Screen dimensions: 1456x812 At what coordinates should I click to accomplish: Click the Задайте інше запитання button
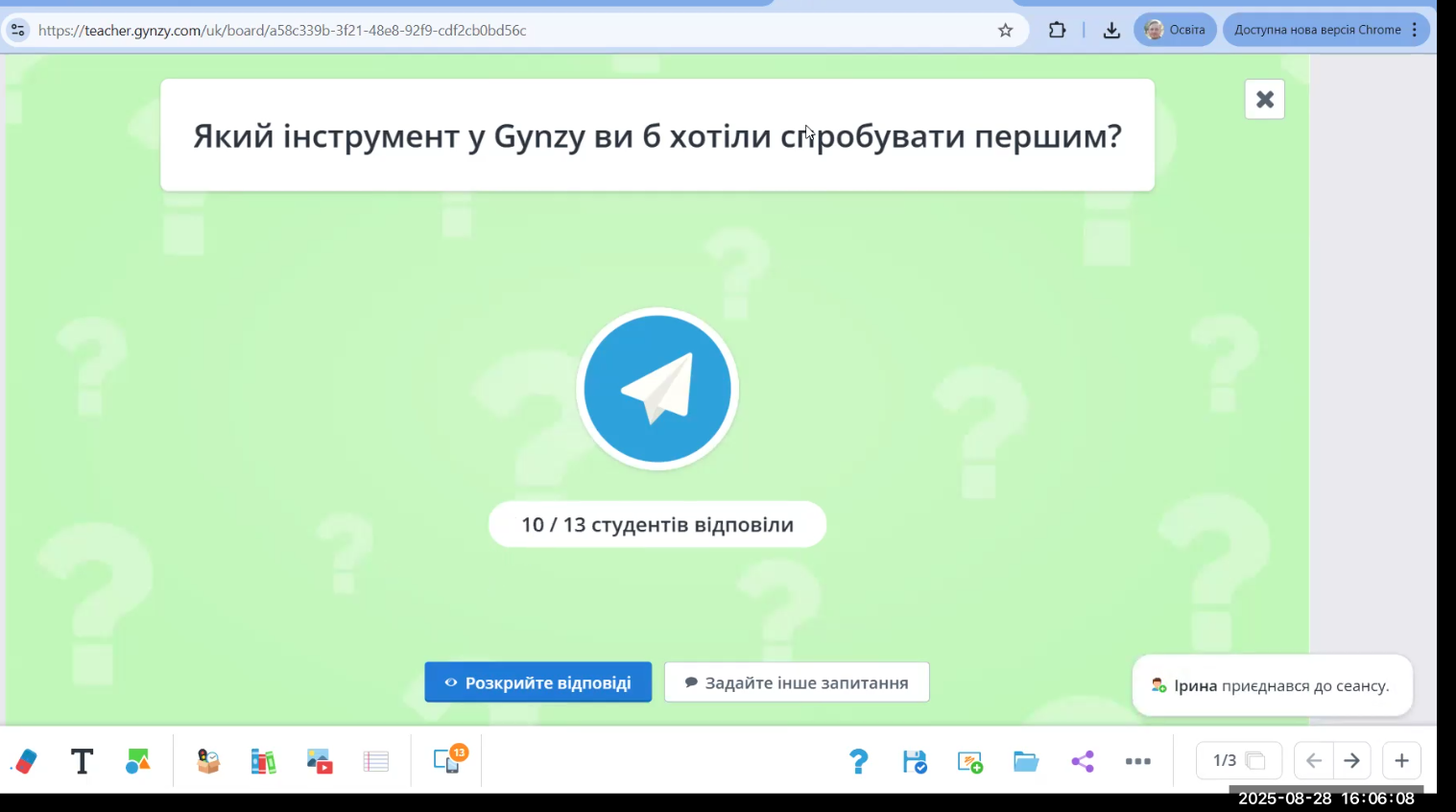[797, 682]
